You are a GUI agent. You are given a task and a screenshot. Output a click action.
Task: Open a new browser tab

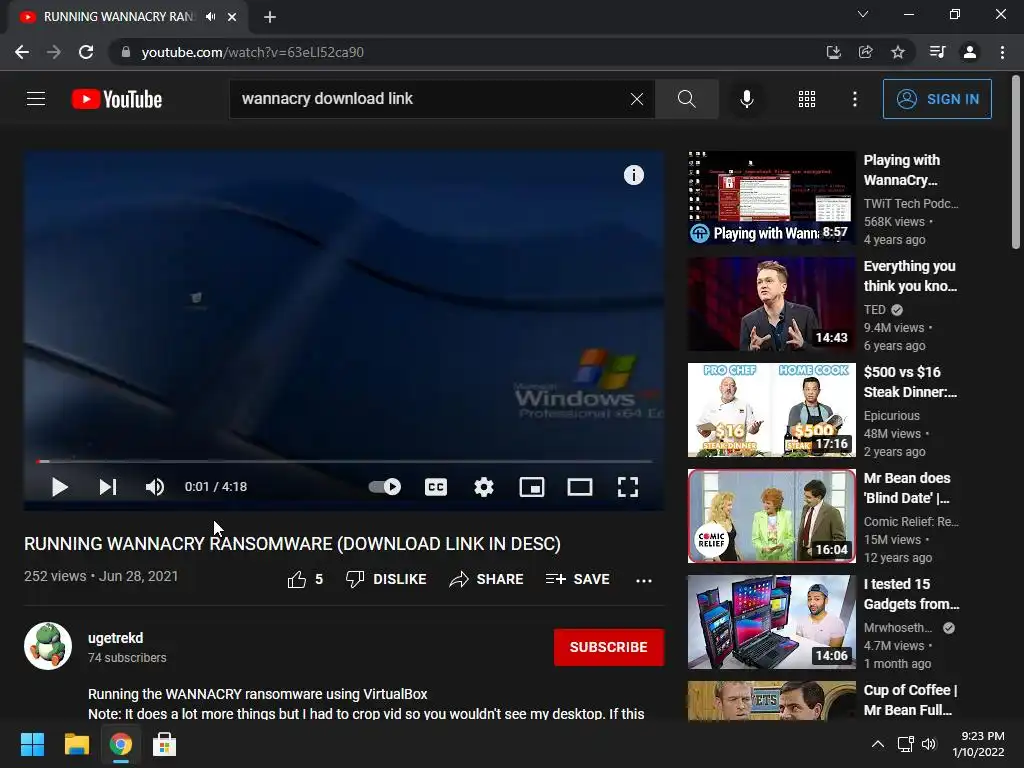pyautogui.click(x=270, y=17)
